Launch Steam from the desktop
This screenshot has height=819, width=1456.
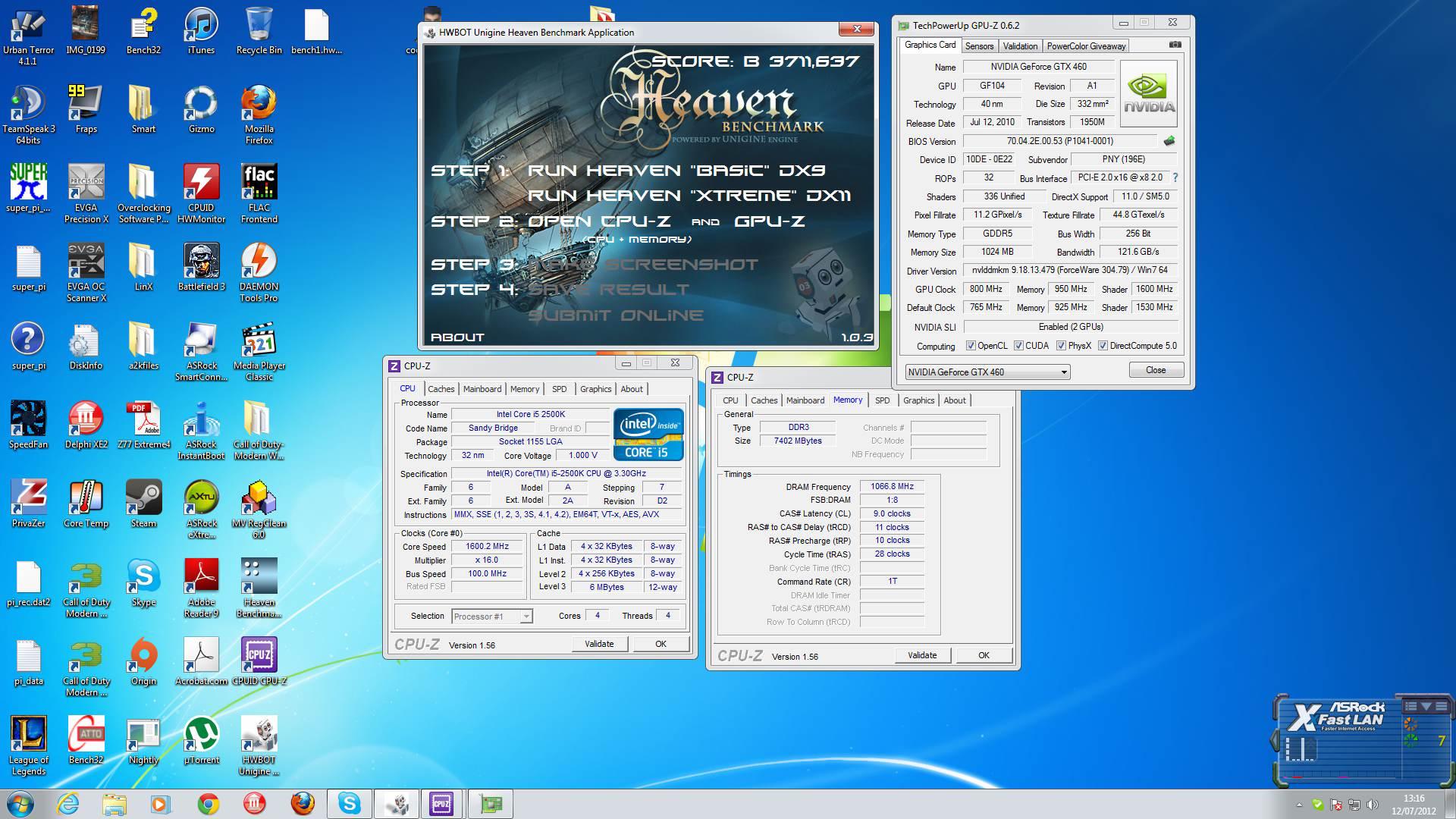click(x=143, y=504)
